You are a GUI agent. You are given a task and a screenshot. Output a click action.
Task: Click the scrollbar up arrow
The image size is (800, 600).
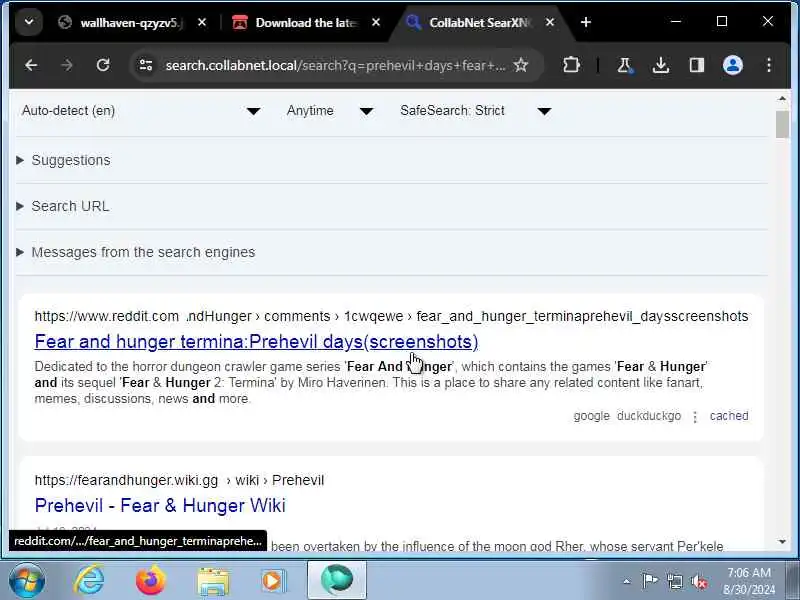click(783, 98)
